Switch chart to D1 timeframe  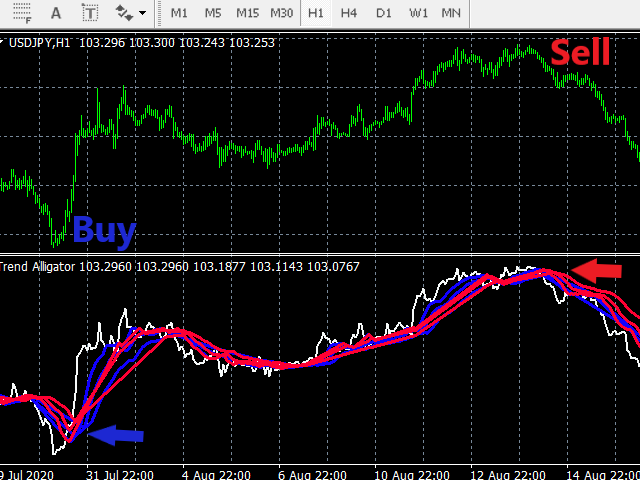(x=383, y=13)
